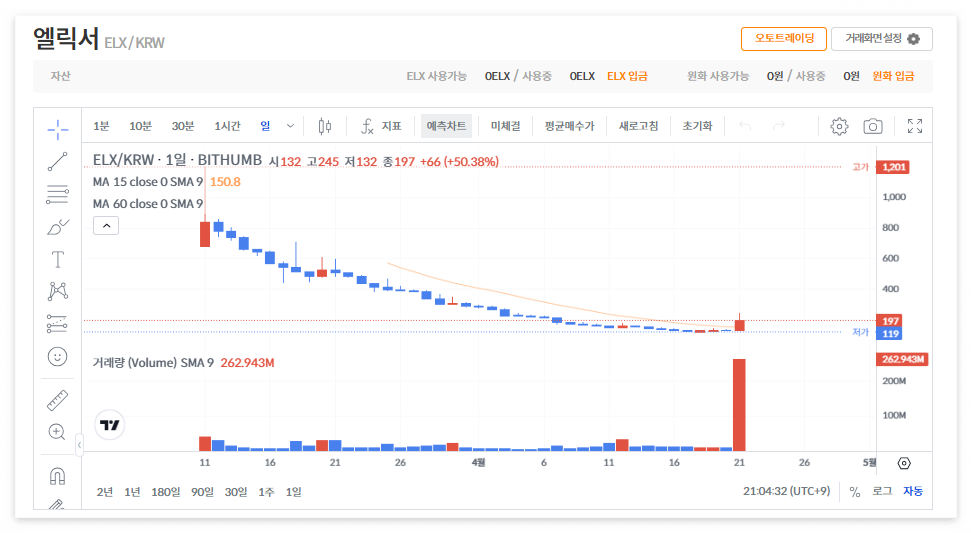
Task: Expand the time interval dropdown arrow
Action: coord(290,126)
